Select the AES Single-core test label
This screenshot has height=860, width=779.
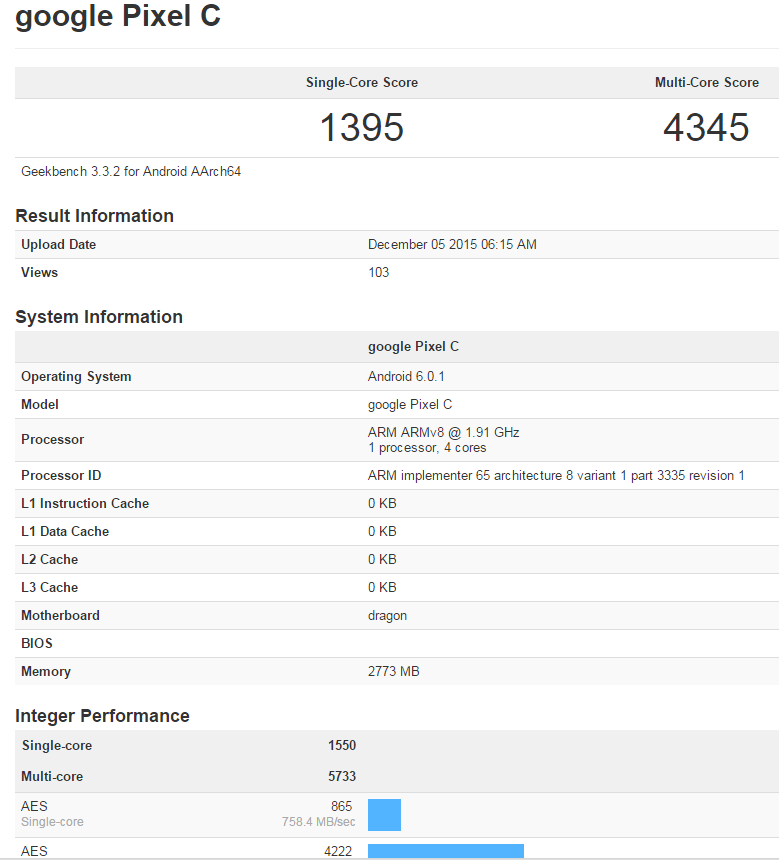coord(52,814)
